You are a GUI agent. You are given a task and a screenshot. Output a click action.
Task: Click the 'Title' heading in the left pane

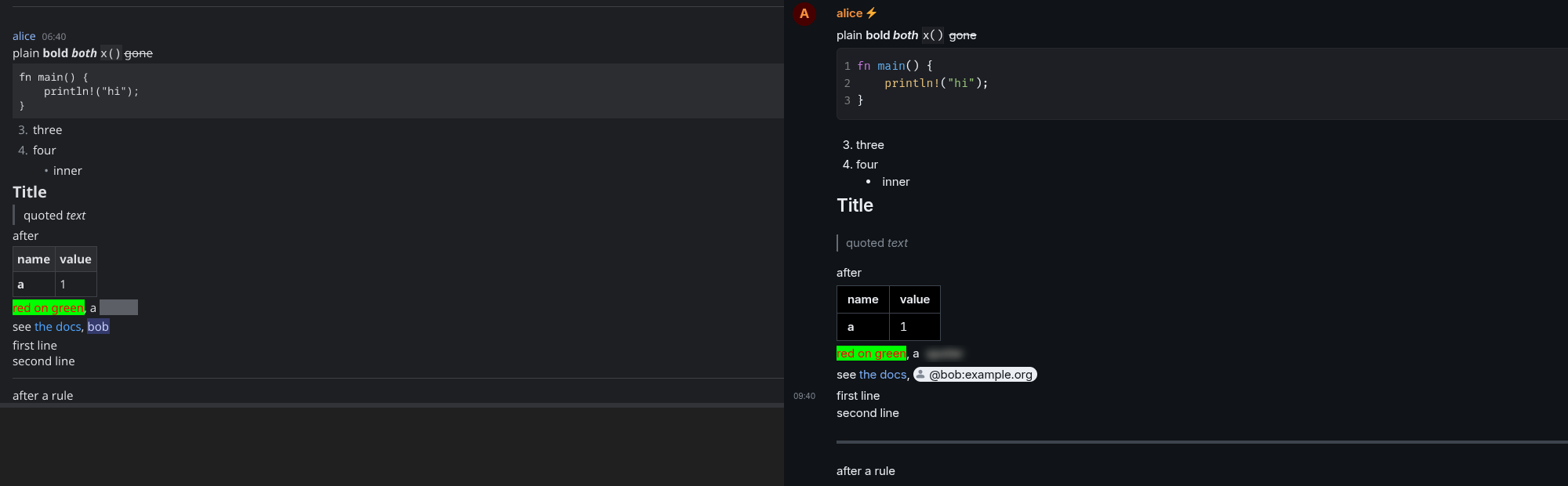pos(30,192)
